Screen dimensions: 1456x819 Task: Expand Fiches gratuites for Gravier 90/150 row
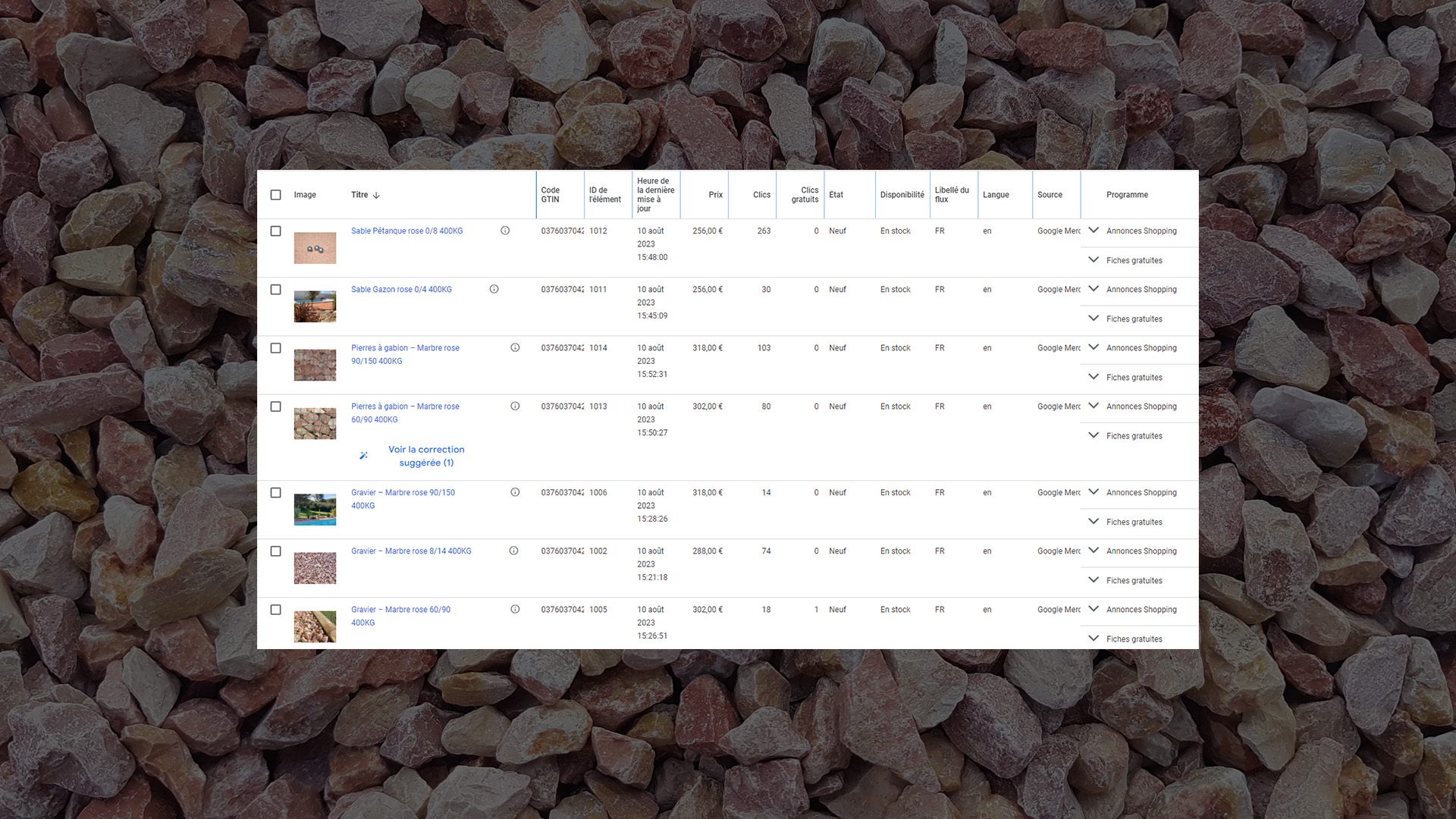[x=1094, y=521]
